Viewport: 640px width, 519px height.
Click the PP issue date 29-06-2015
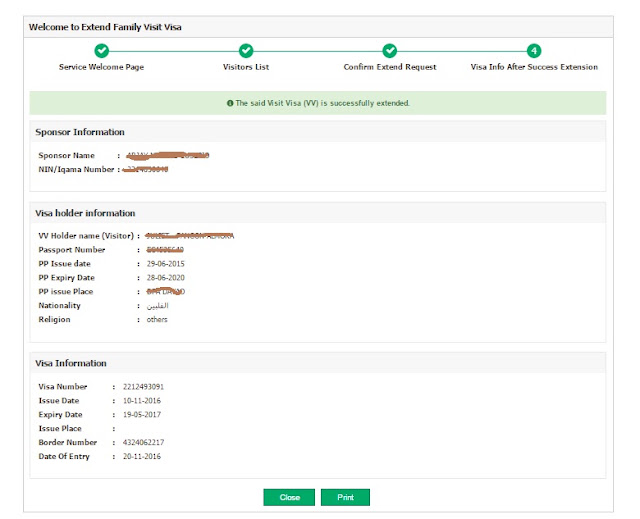pyautogui.click(x=165, y=264)
